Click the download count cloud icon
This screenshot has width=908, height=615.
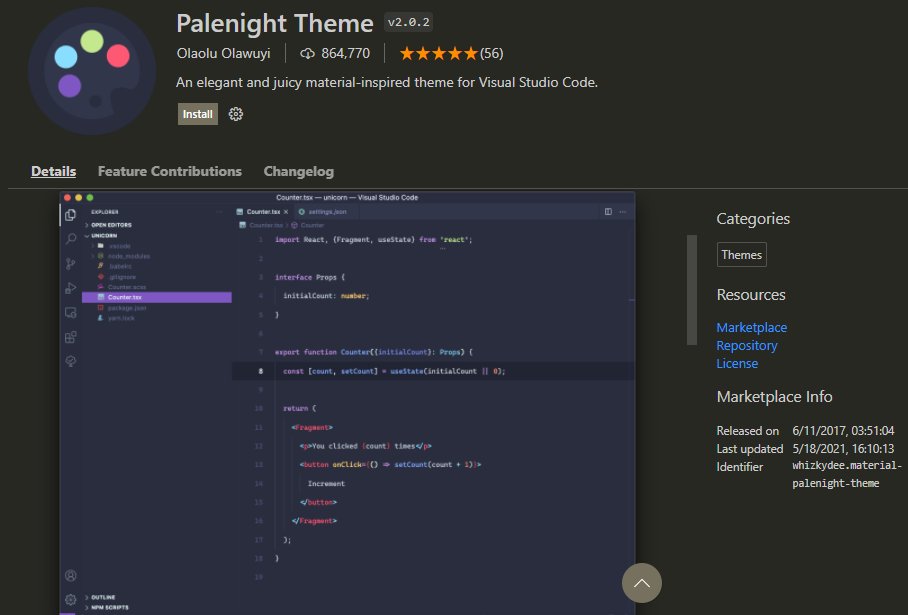(307, 54)
